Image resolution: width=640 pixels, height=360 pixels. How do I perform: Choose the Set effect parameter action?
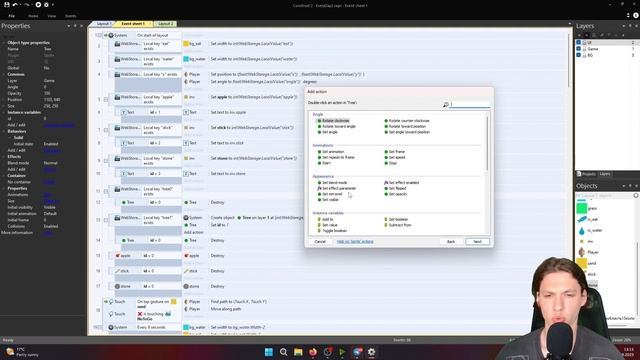click(x=337, y=189)
